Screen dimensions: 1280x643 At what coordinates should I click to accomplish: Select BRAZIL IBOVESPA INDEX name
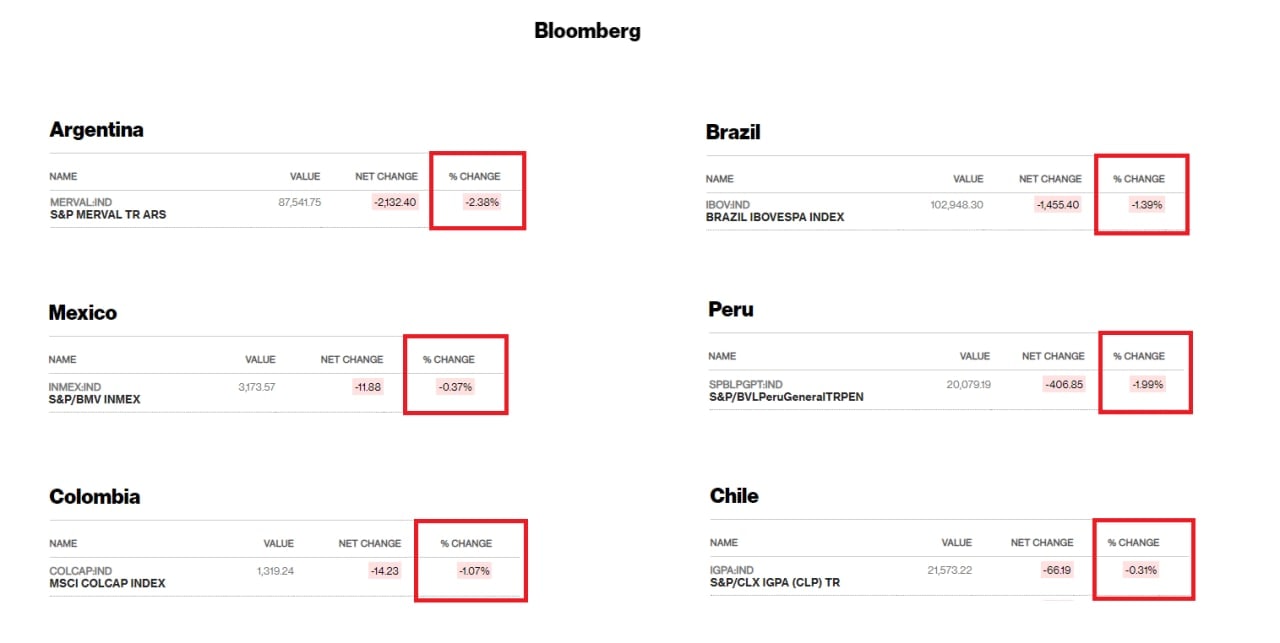click(x=775, y=217)
